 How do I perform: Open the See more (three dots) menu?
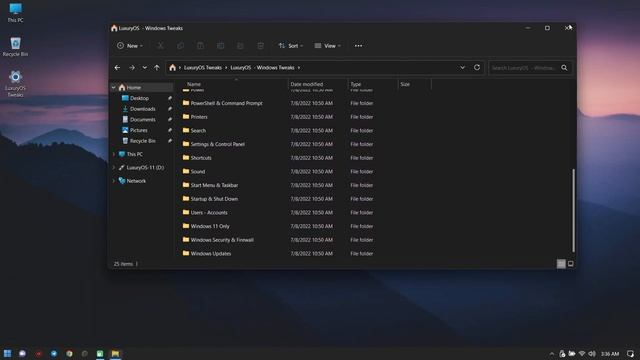point(358,46)
